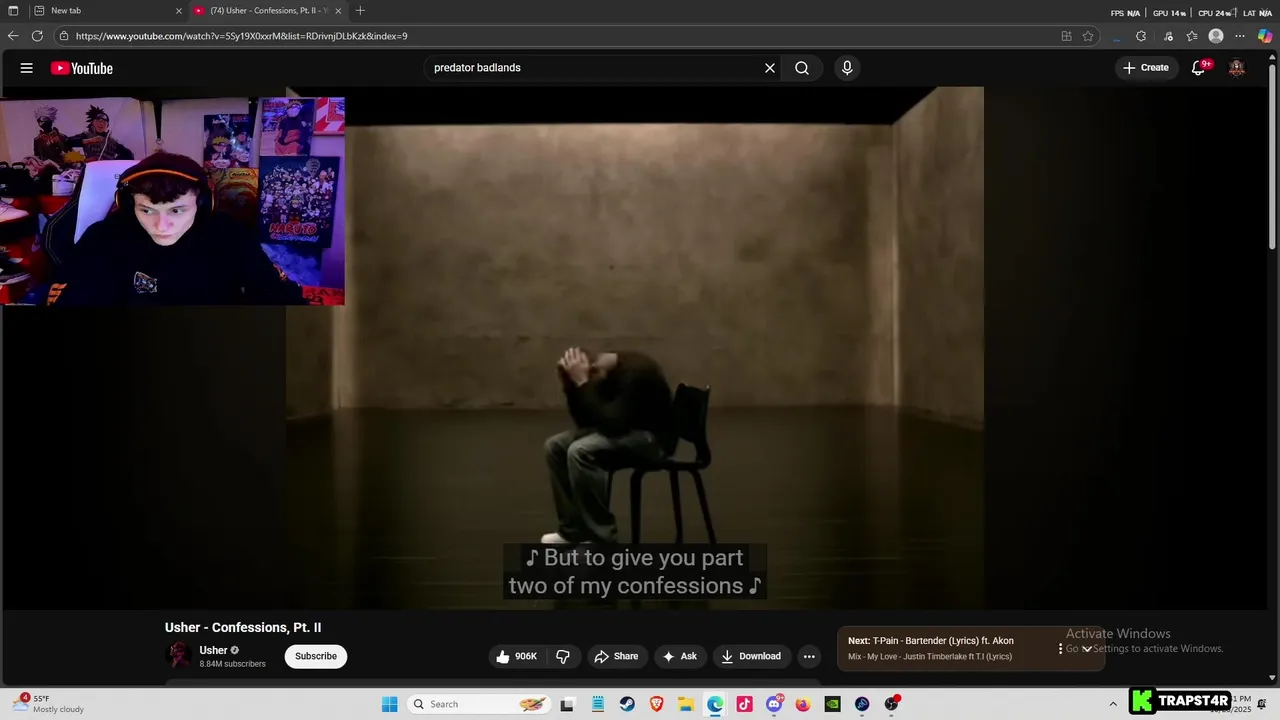This screenshot has height=720, width=1280.
Task: Open Brave browser from taskbar
Action: (x=656, y=704)
